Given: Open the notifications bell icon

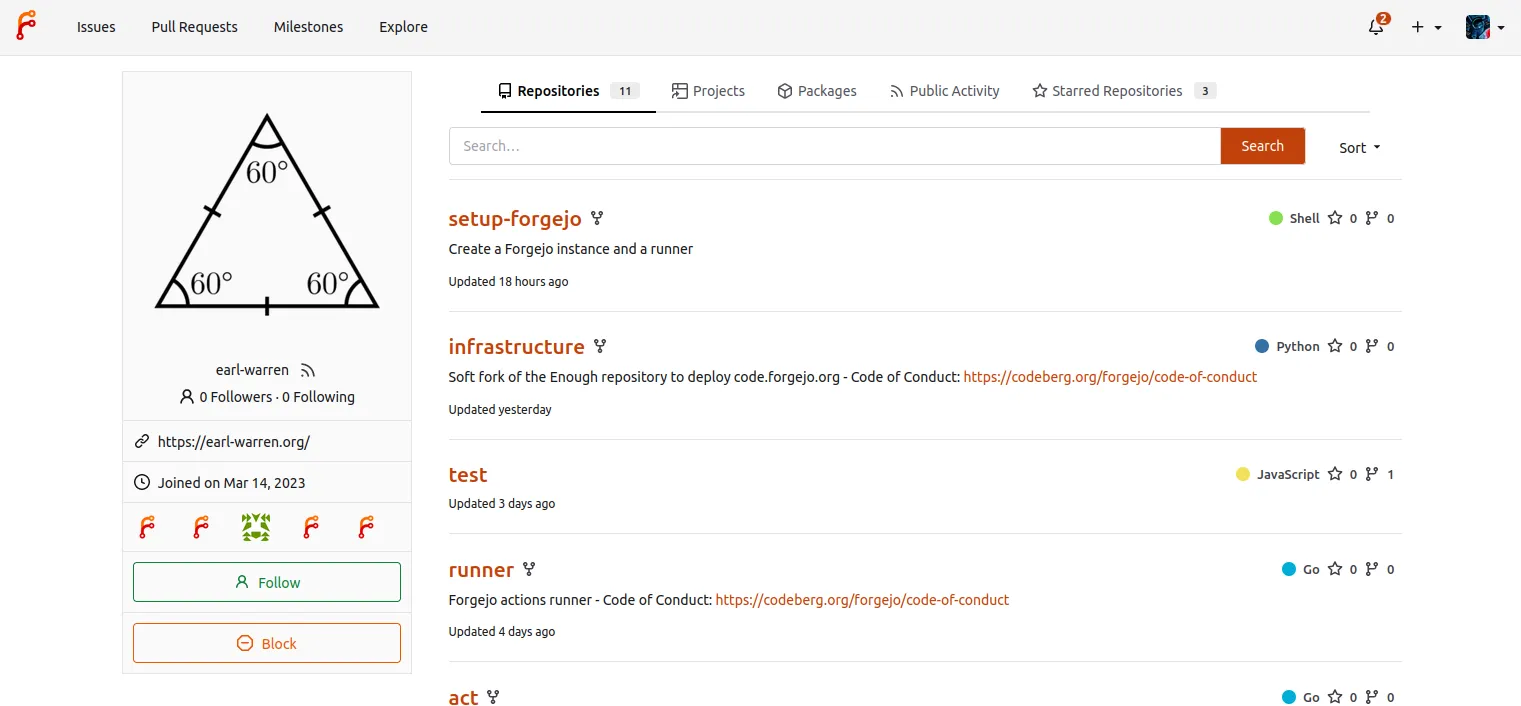Looking at the screenshot, I should click(1377, 27).
